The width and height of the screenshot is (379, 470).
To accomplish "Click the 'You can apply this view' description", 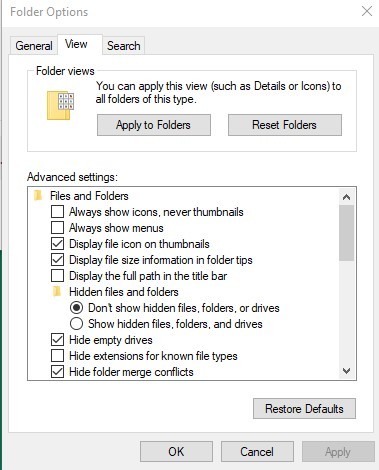I will [x=218, y=92].
